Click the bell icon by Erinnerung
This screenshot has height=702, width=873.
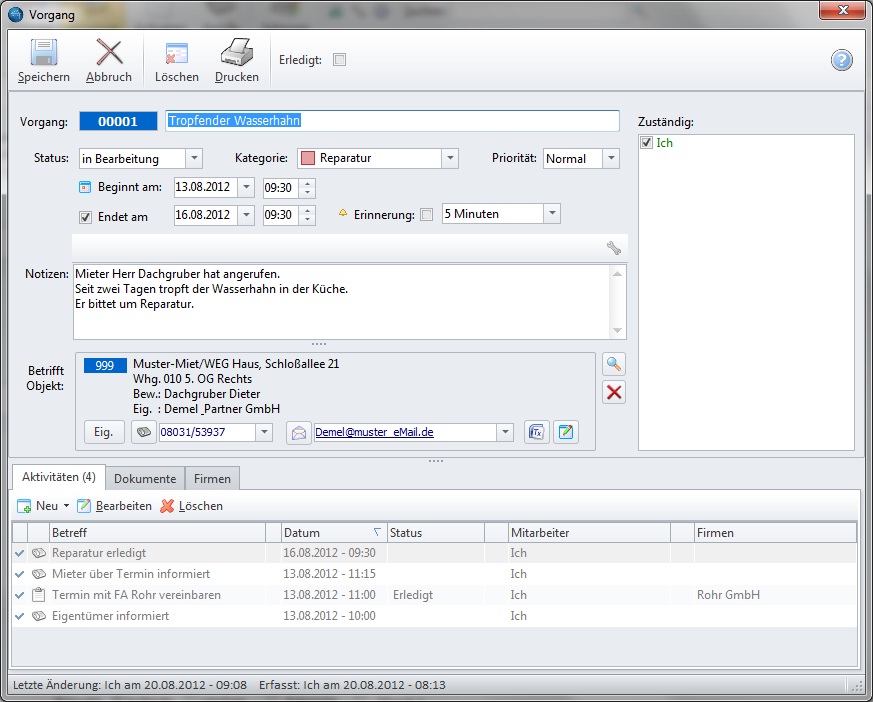tap(343, 213)
